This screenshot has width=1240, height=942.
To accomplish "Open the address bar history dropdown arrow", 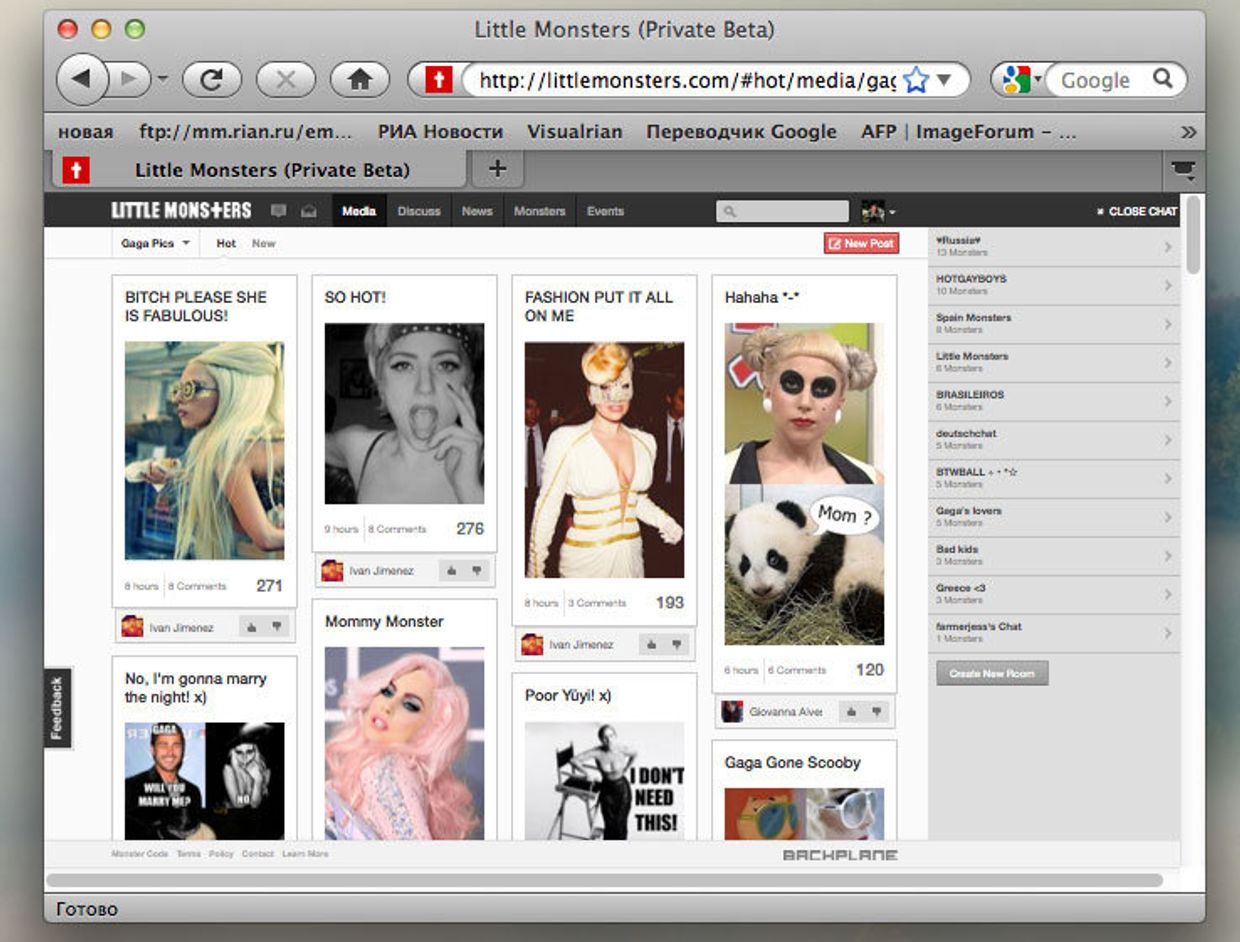I will point(944,80).
